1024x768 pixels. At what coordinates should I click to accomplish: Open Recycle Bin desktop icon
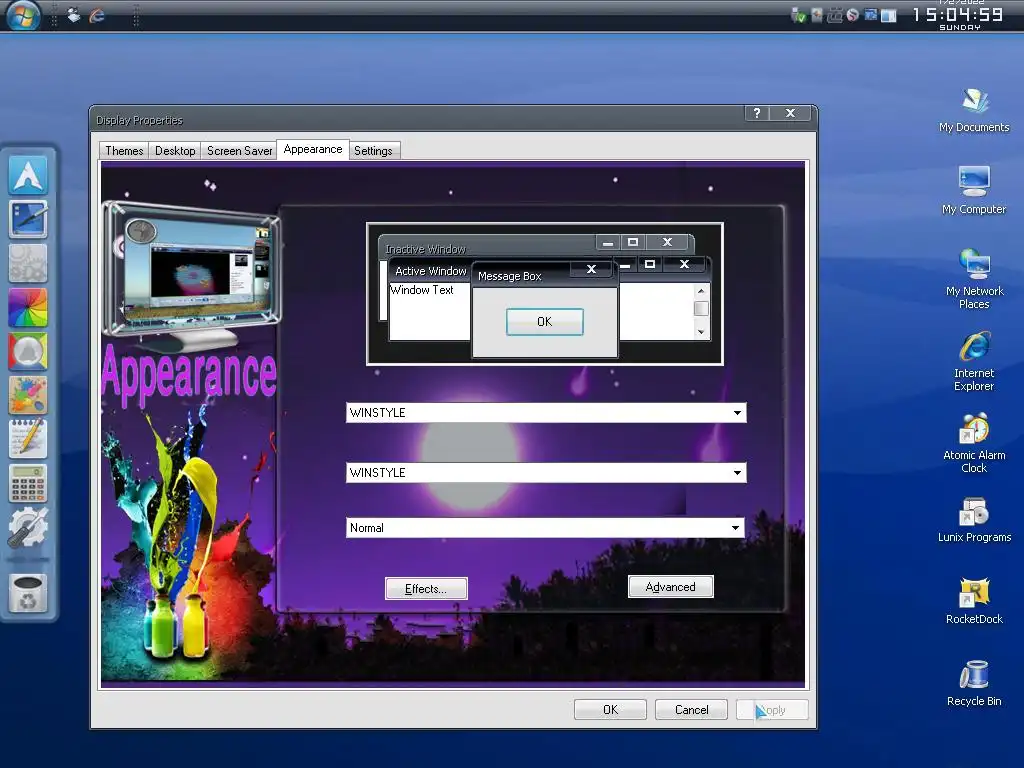click(974, 683)
